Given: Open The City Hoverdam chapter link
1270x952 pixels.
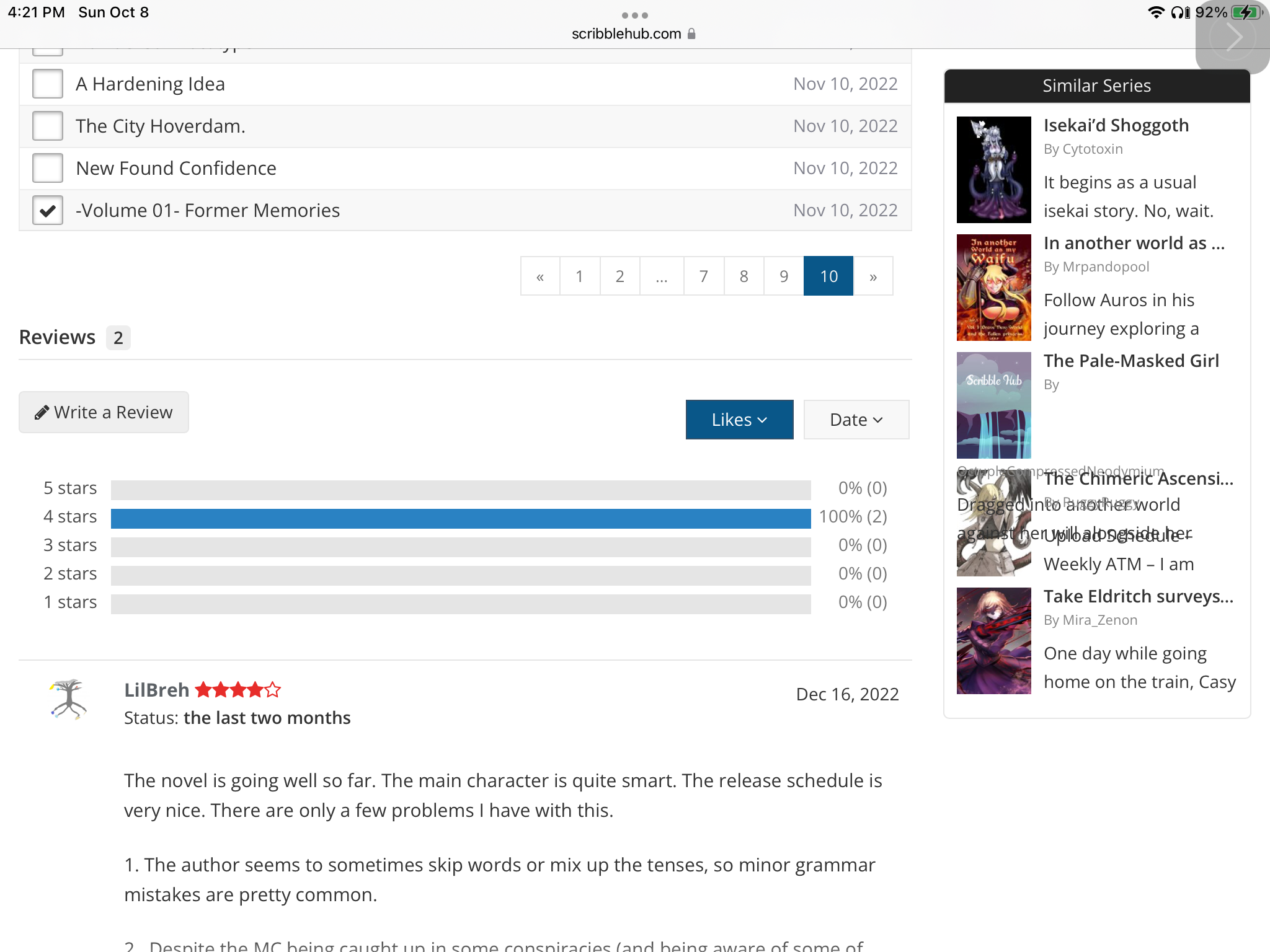Looking at the screenshot, I should pos(161,126).
